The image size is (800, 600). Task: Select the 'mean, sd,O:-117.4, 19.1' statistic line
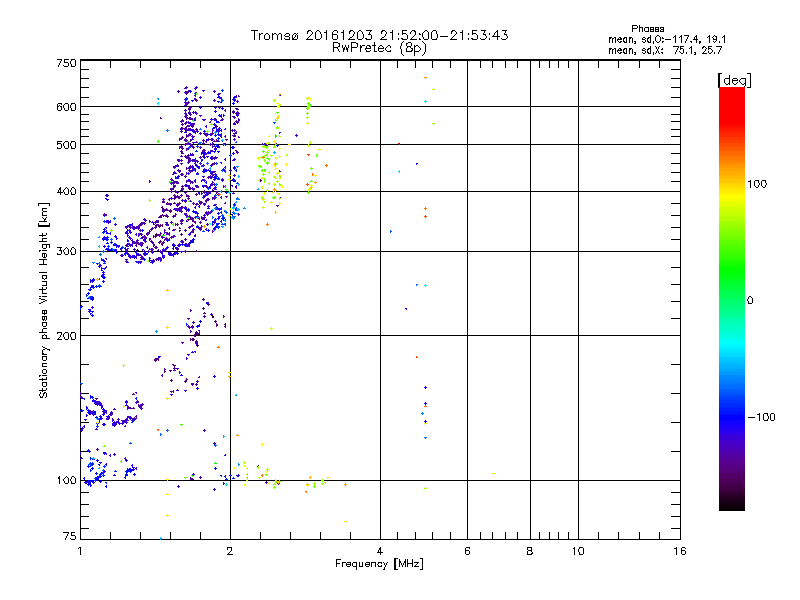coord(667,39)
